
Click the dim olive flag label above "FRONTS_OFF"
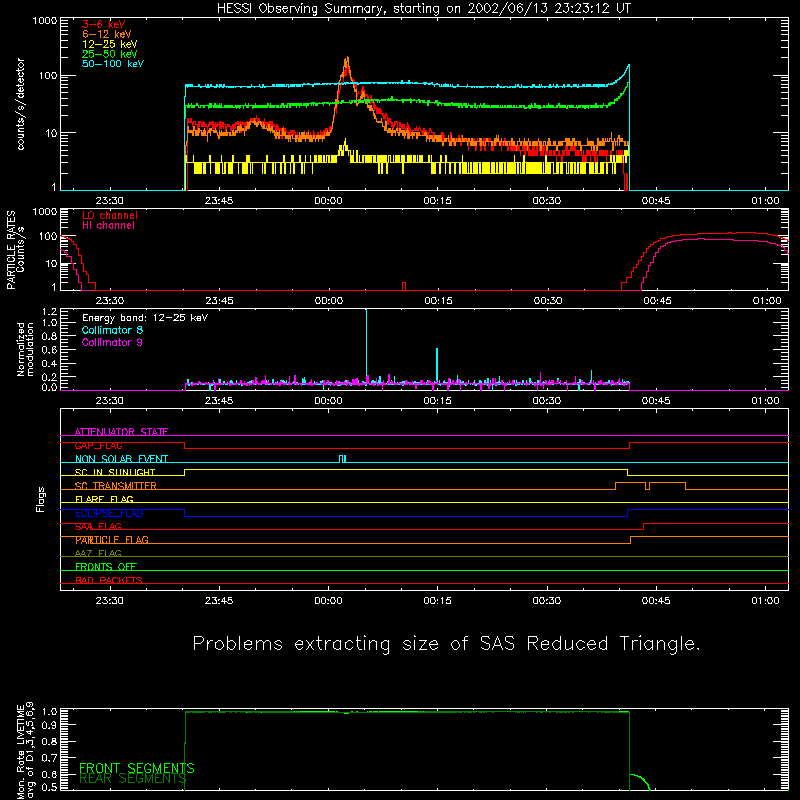98,553
